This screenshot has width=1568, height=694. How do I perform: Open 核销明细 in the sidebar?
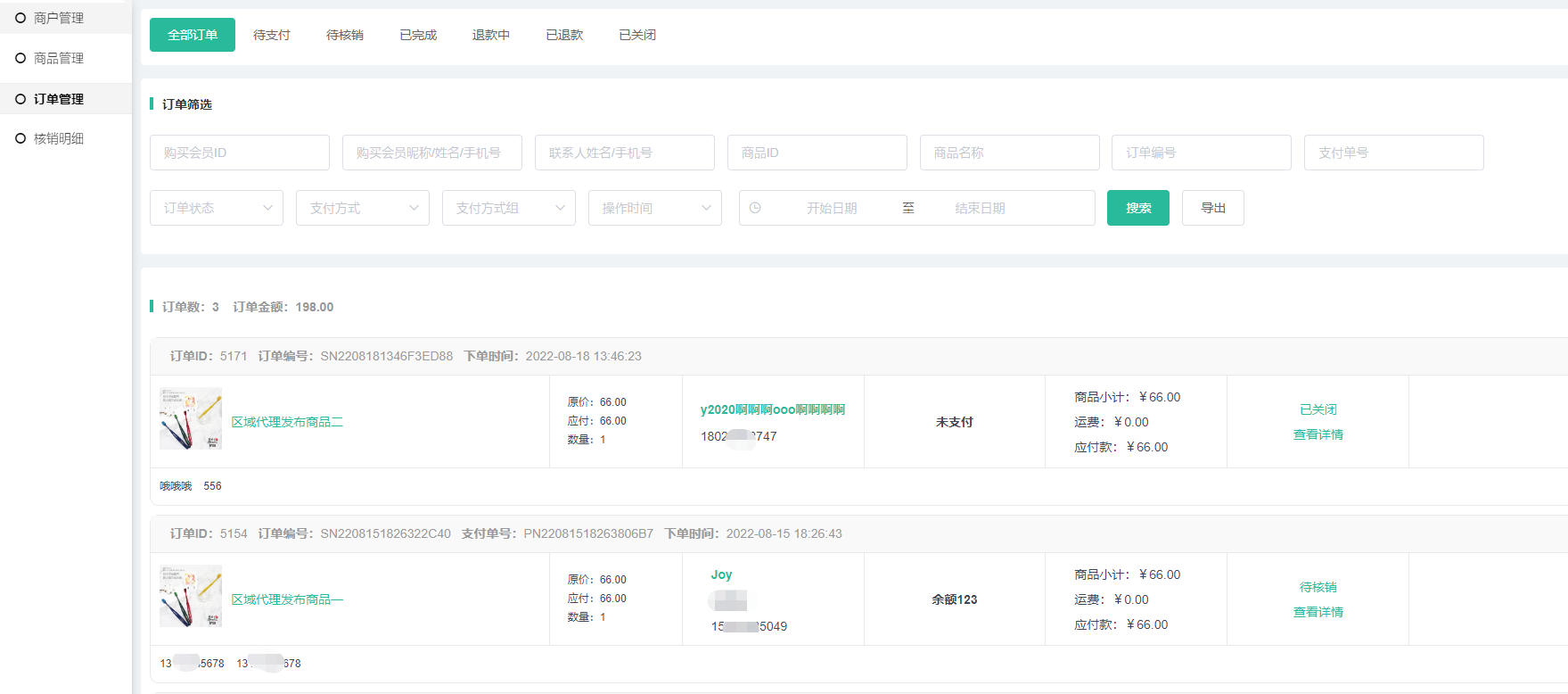point(59,138)
